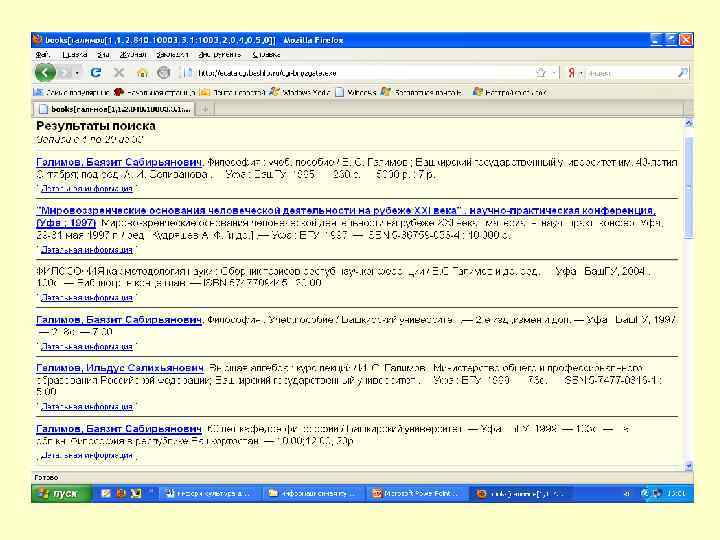Switch to Firefox taskbar button
720x540 pixels.
520,493
